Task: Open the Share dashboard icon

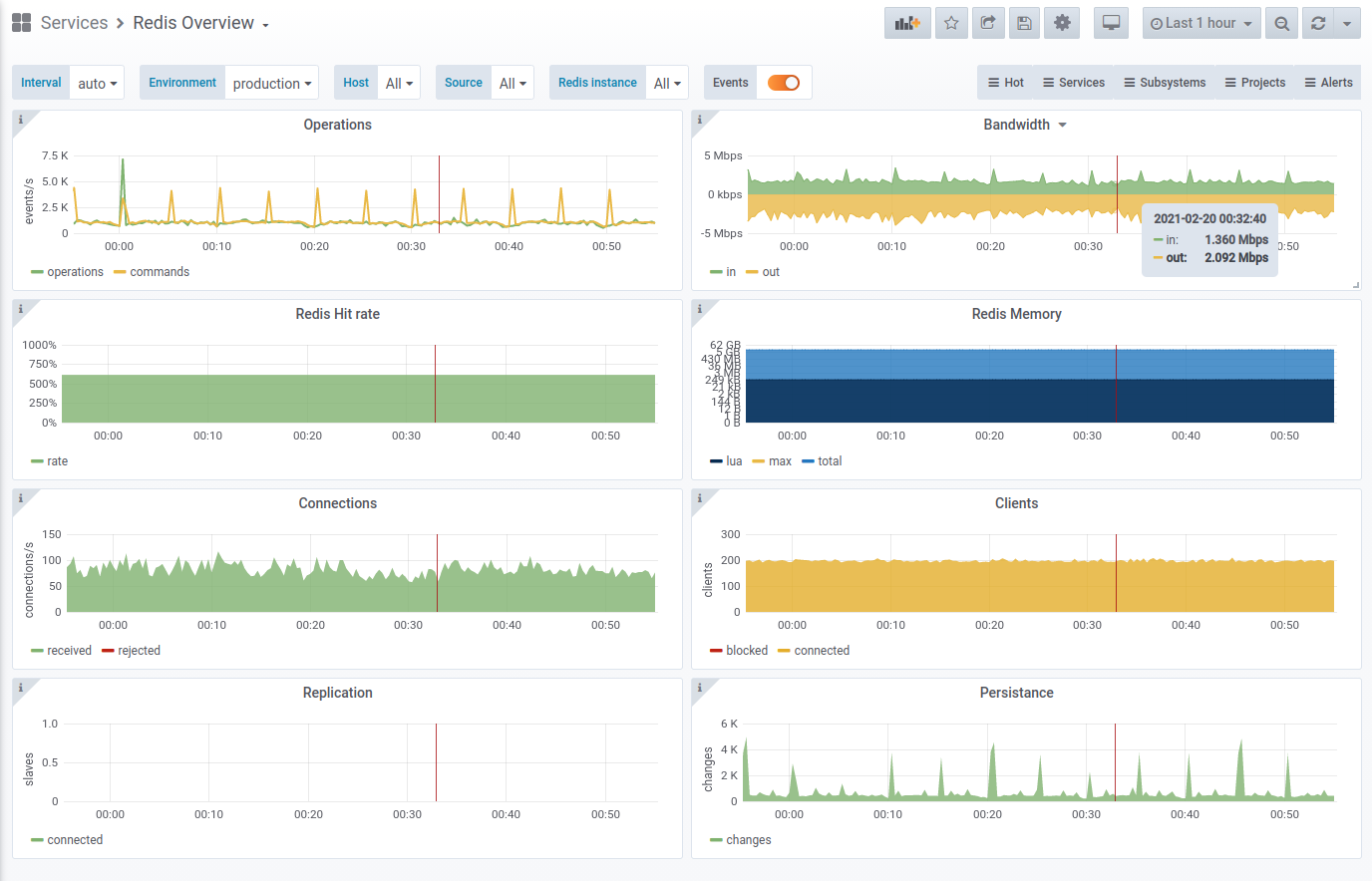Action: click(x=987, y=23)
